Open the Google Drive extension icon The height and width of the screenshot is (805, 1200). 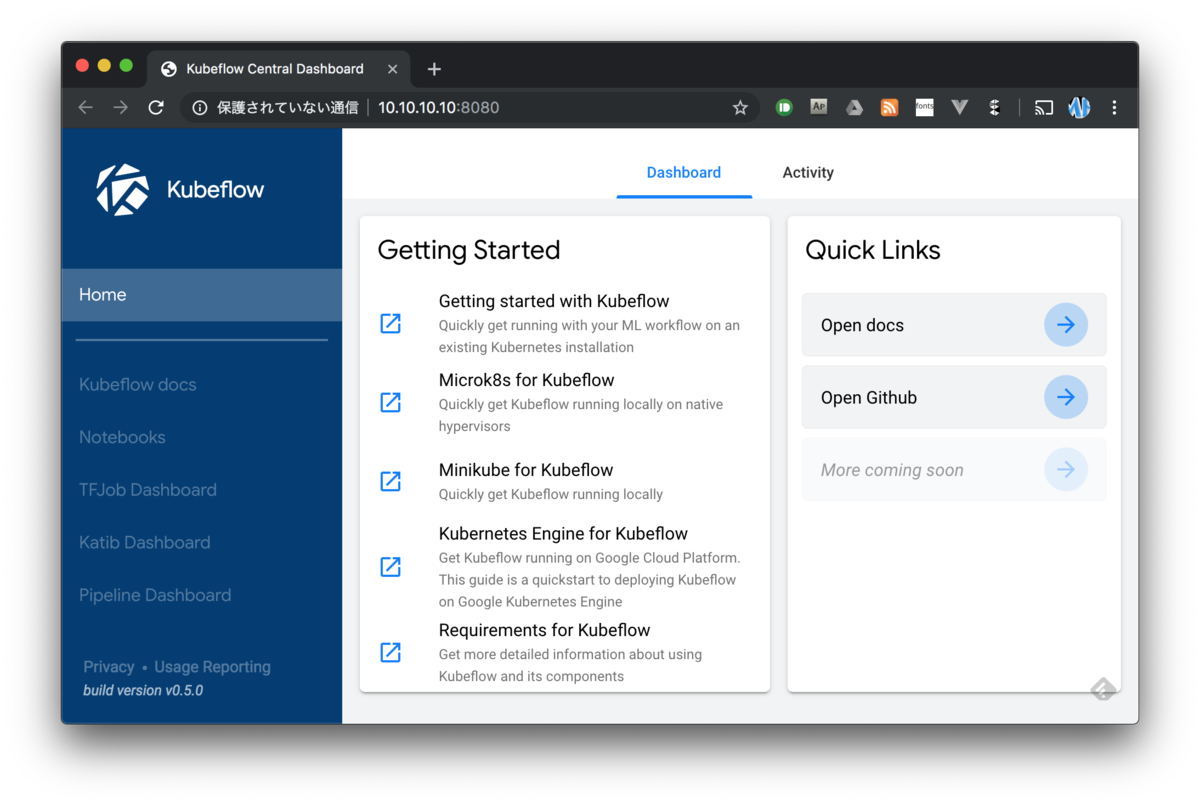point(854,107)
